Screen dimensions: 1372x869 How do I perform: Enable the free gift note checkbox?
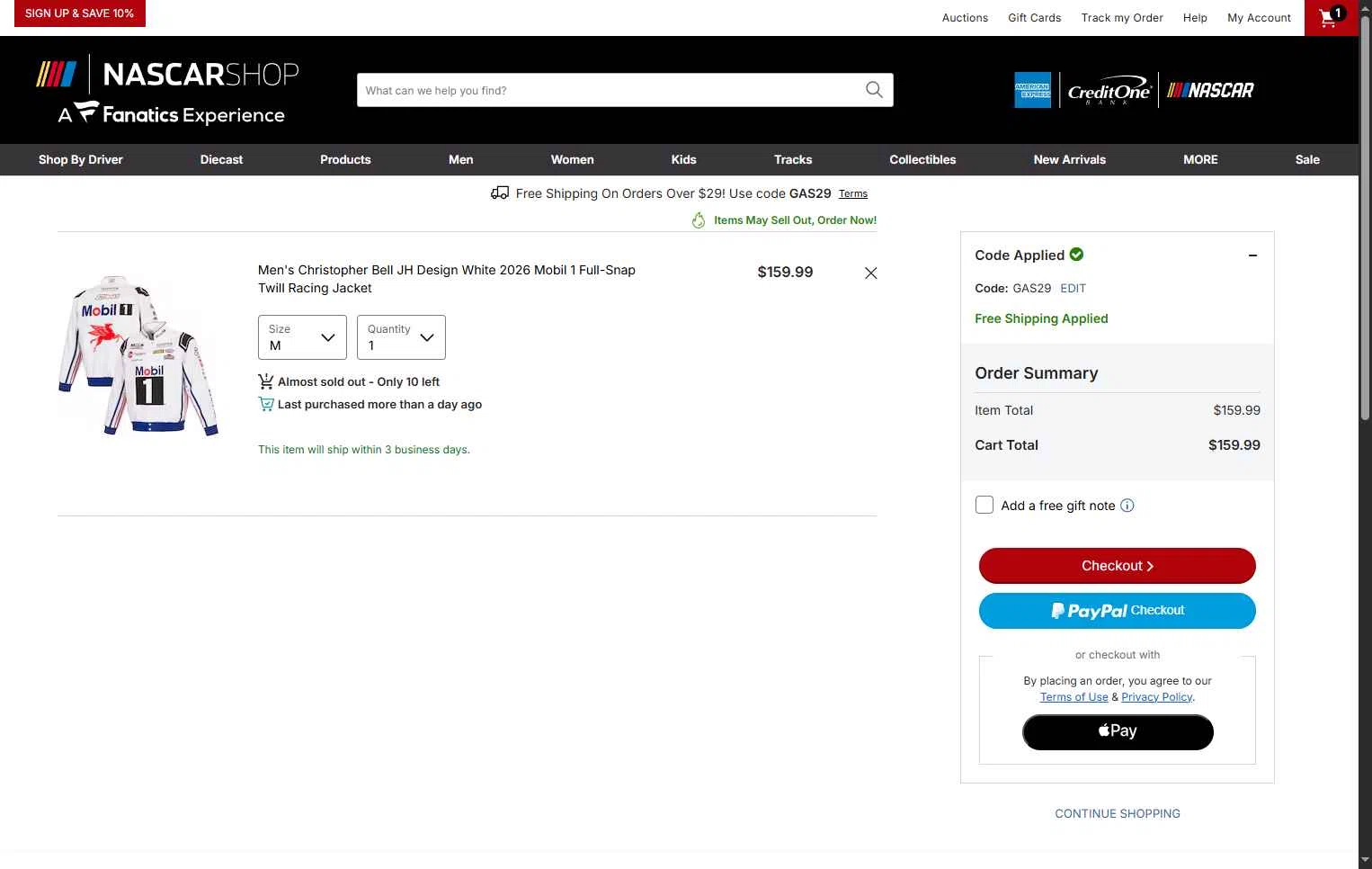pyautogui.click(x=984, y=506)
